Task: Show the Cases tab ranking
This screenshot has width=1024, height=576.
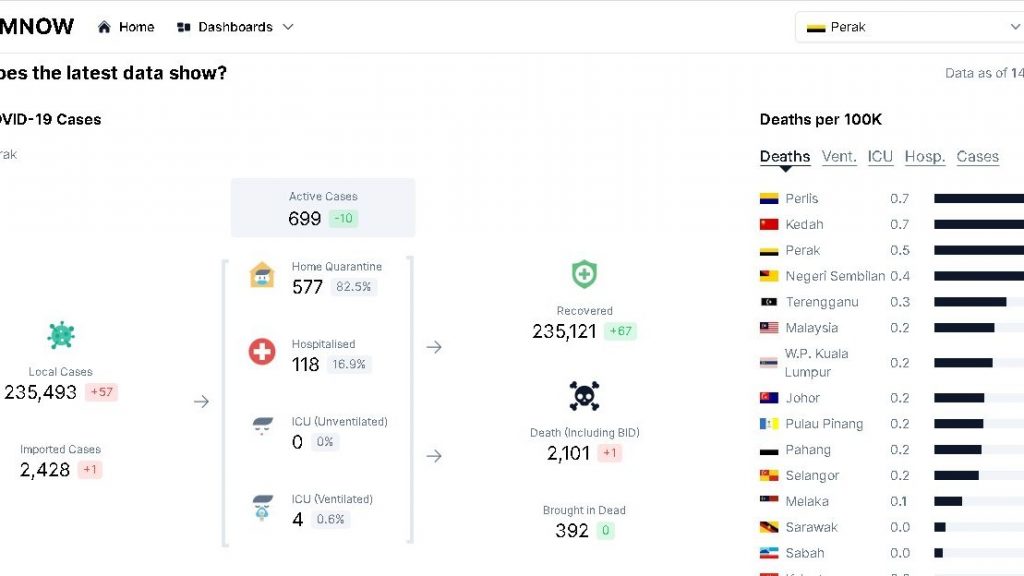Action: [977, 157]
